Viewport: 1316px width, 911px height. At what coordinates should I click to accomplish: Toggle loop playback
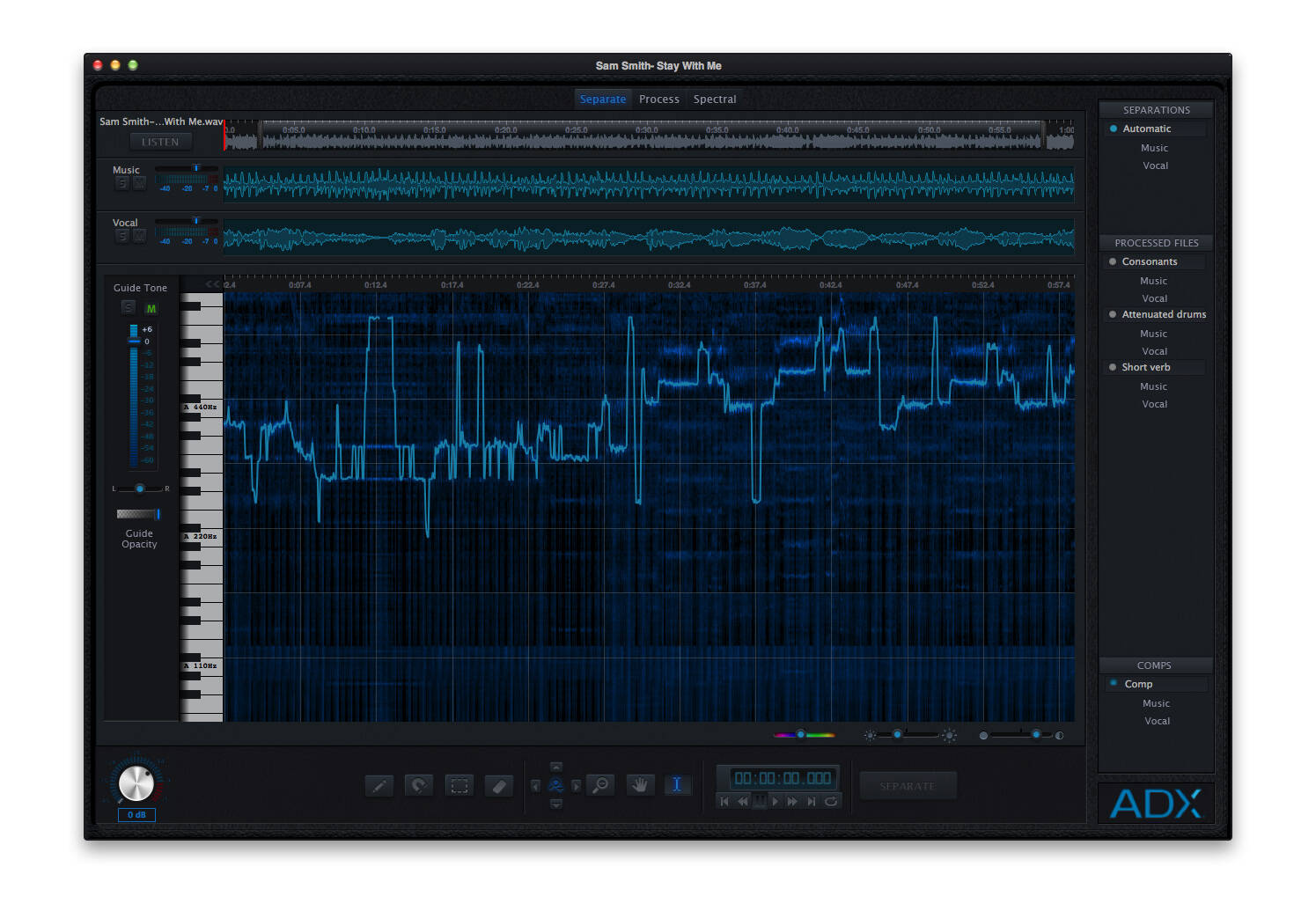point(830,801)
